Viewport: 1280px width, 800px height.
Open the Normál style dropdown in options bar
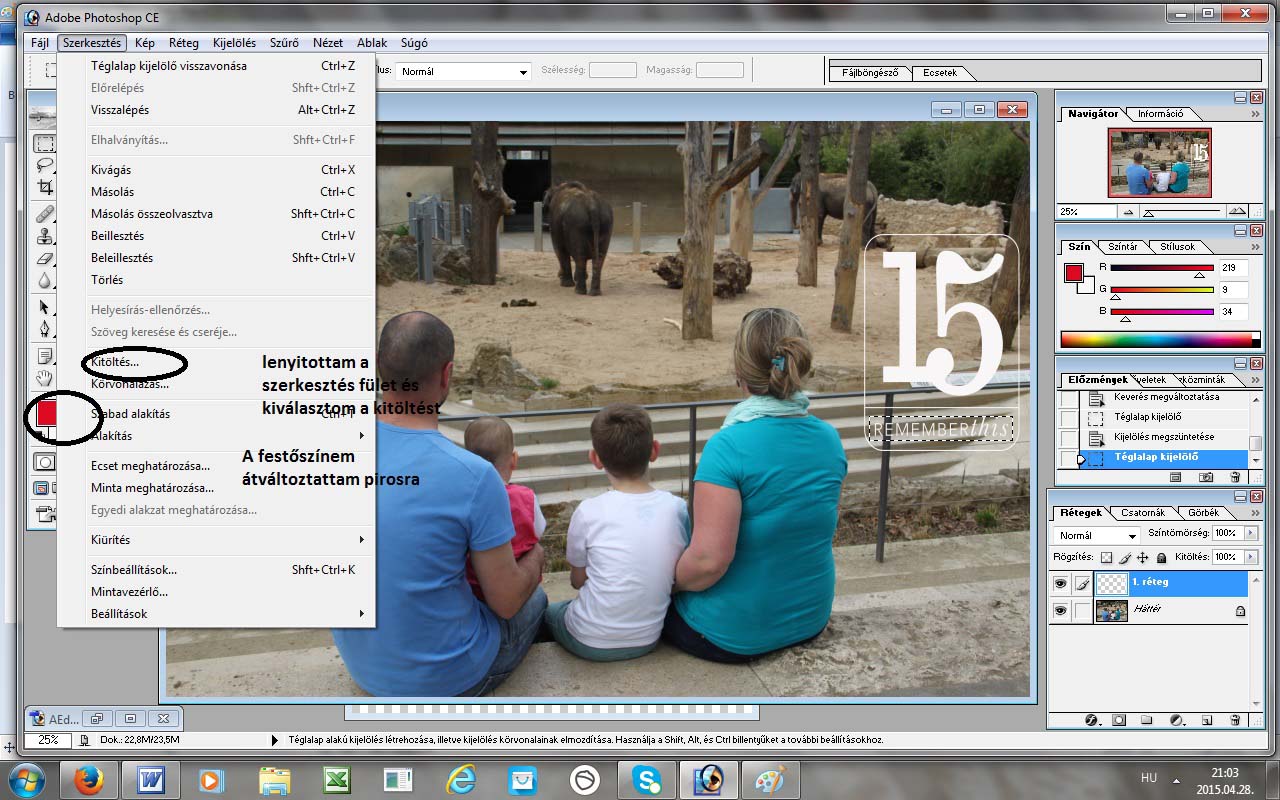(464, 71)
